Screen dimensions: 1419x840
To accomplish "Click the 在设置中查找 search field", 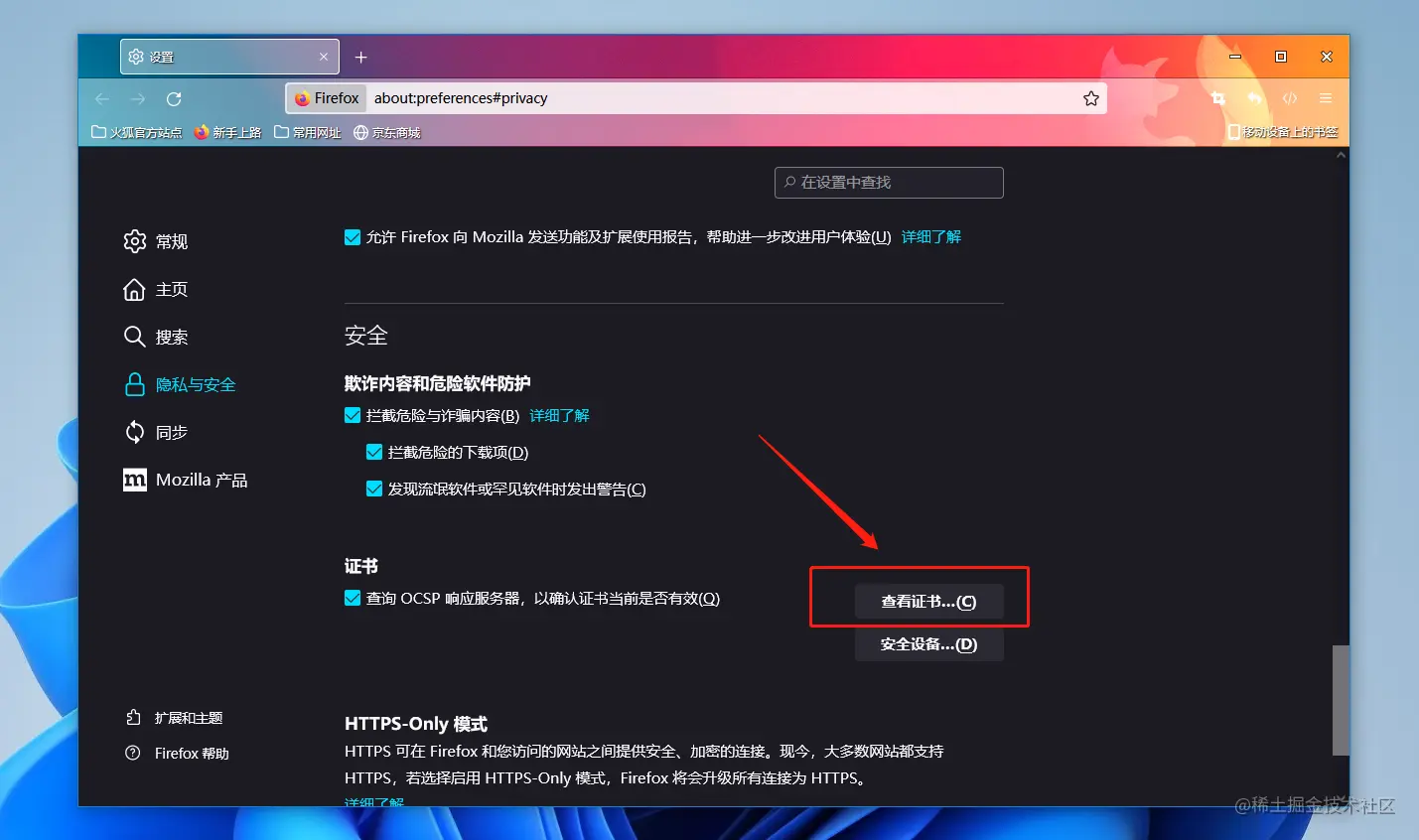I will point(889,183).
